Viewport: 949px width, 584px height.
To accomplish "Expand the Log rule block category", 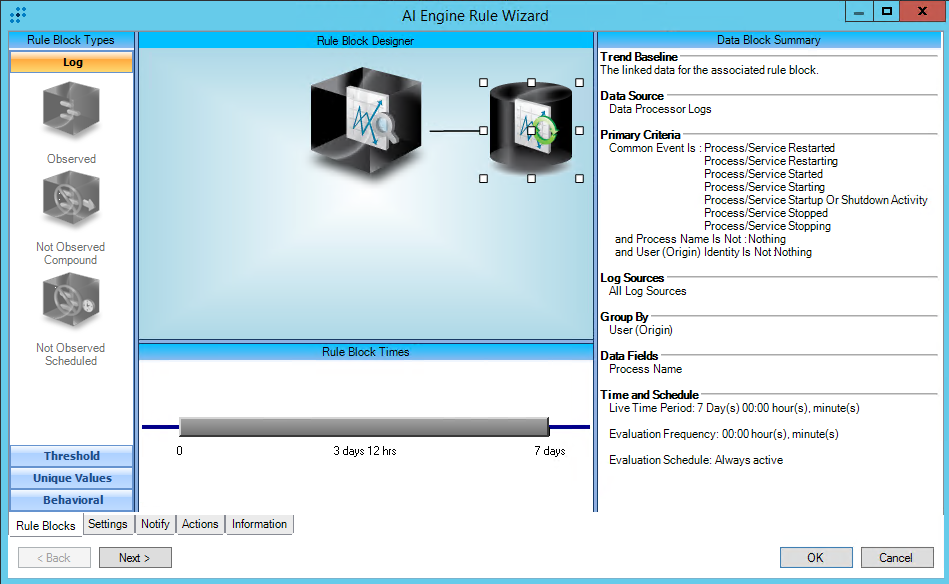I will point(71,62).
